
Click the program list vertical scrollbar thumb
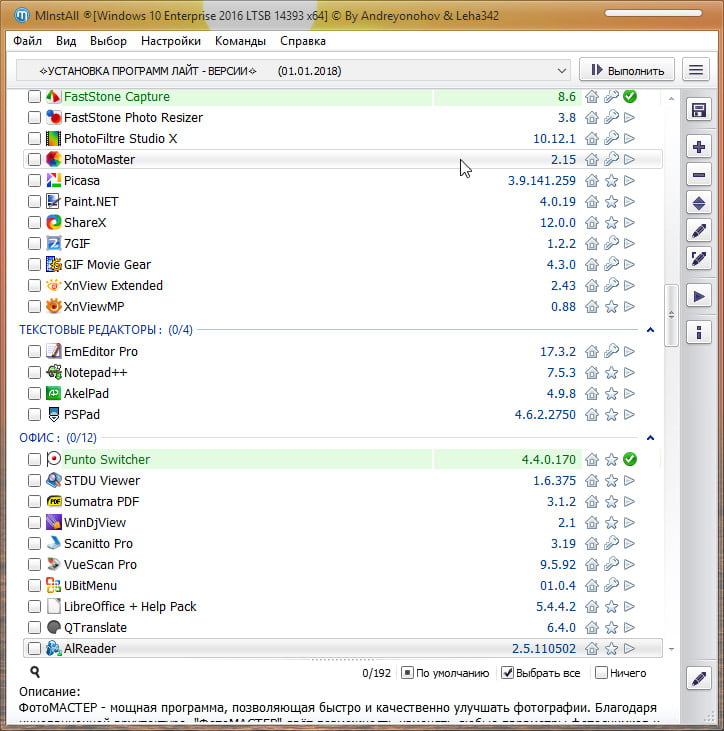(x=672, y=315)
